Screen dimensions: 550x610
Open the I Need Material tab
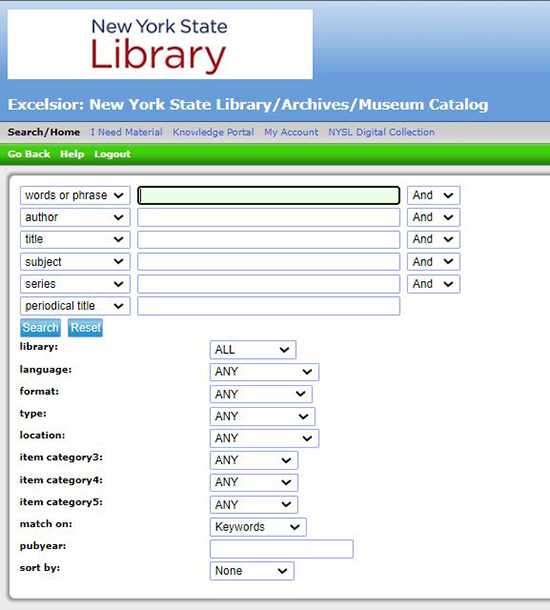point(126,132)
